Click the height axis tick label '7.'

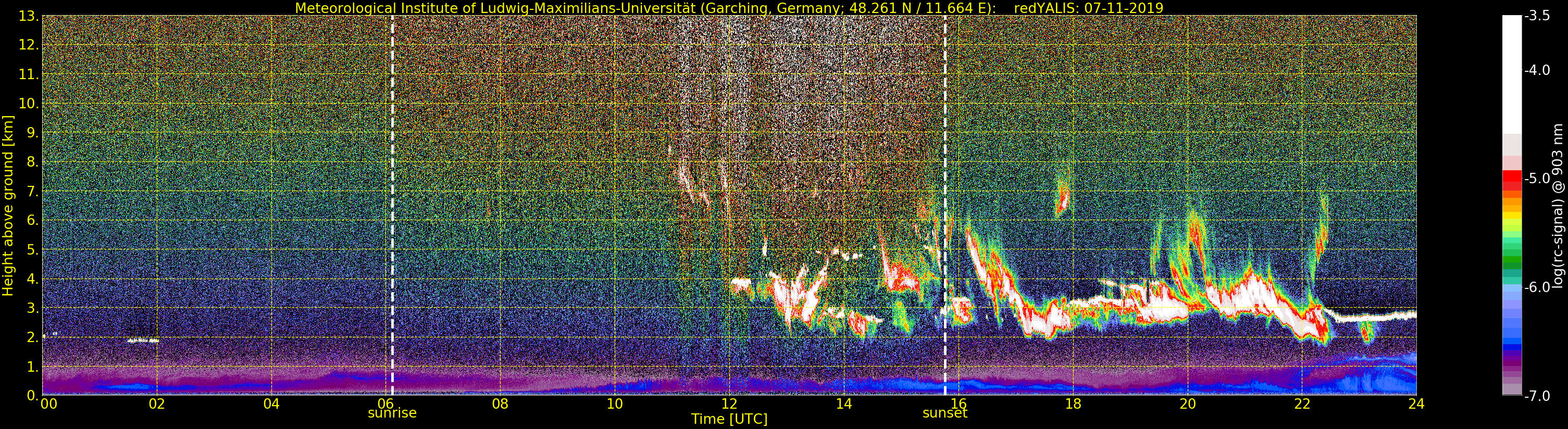pos(32,192)
